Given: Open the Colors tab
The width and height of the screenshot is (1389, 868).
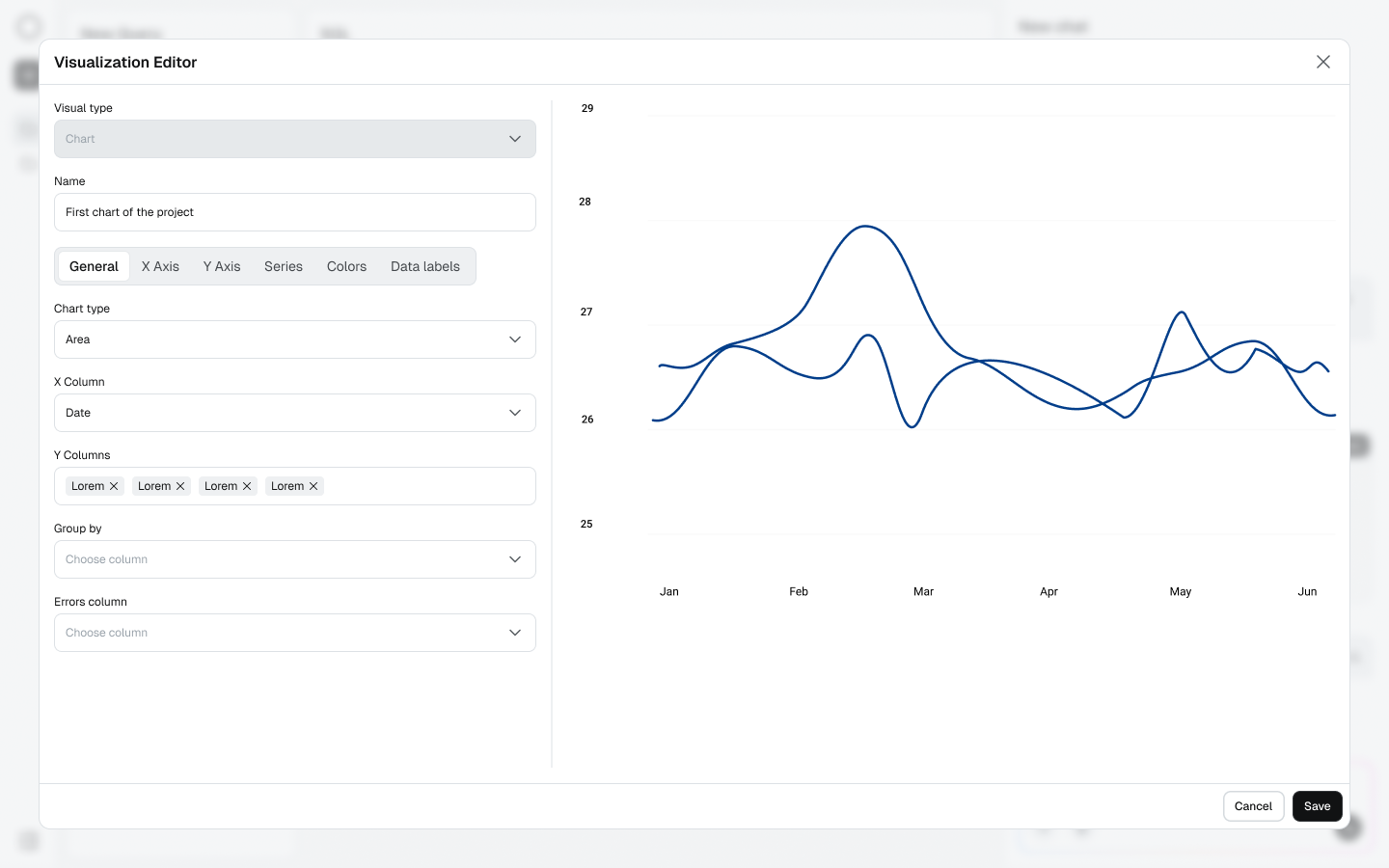Looking at the screenshot, I should click(346, 266).
